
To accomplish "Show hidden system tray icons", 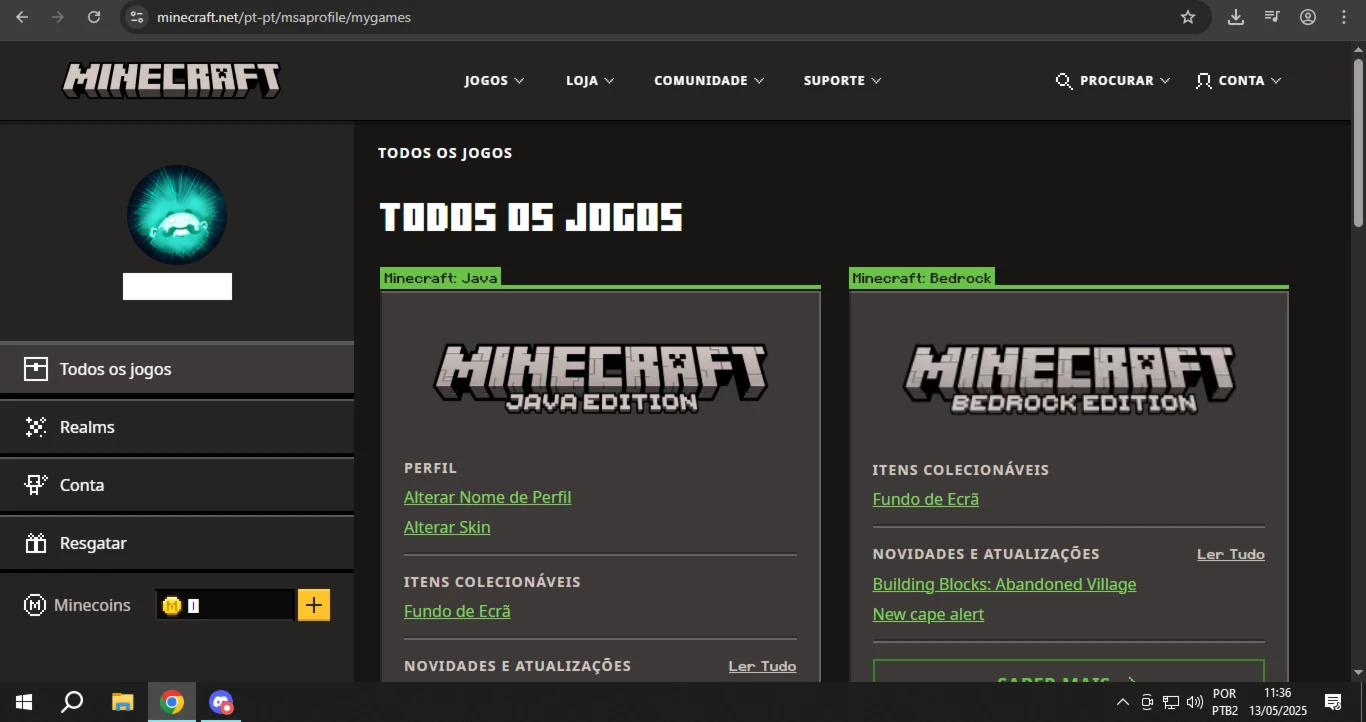I will pos(1122,702).
